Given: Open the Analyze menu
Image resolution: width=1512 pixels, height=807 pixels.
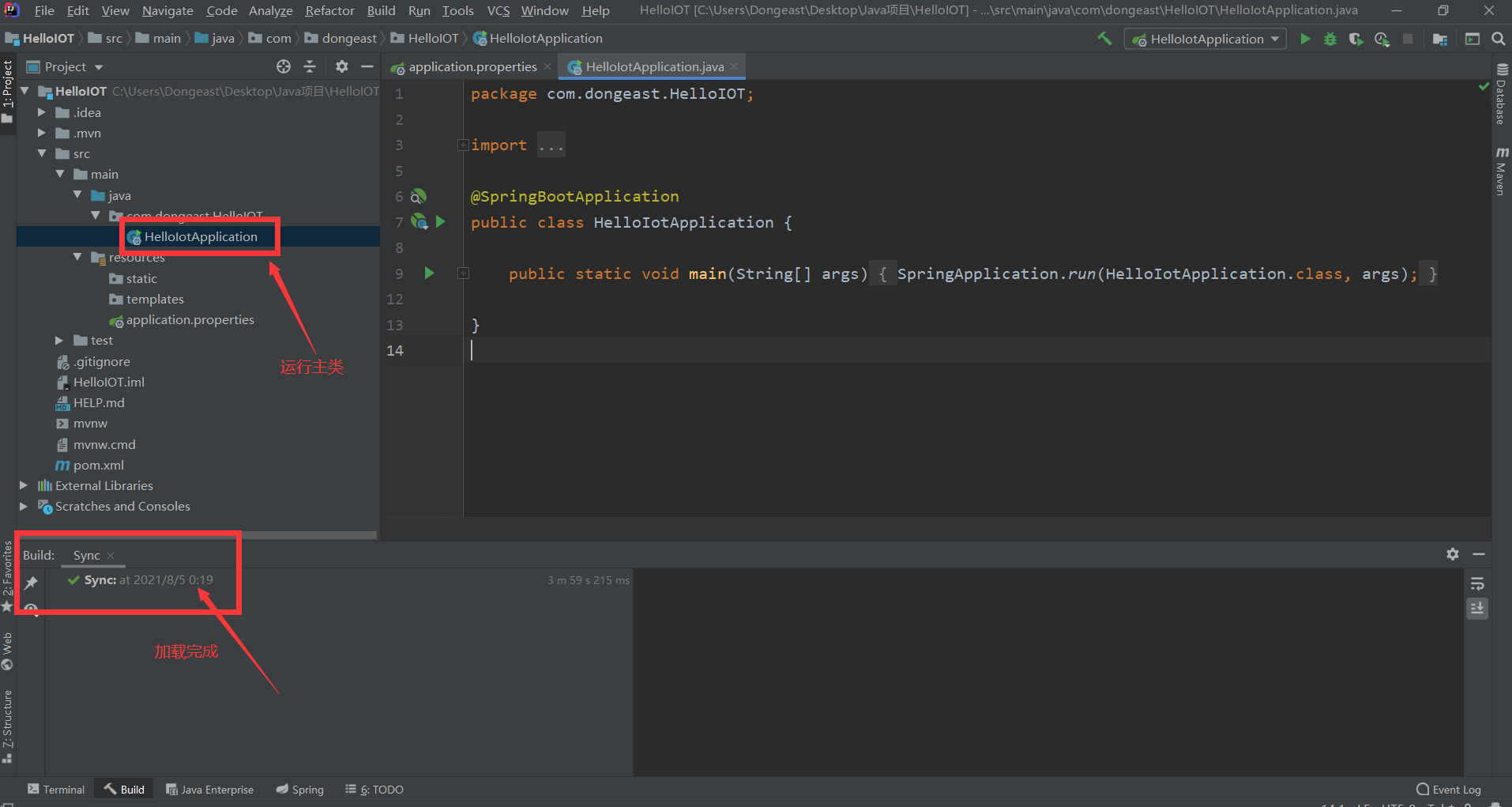Looking at the screenshot, I should tap(271, 10).
